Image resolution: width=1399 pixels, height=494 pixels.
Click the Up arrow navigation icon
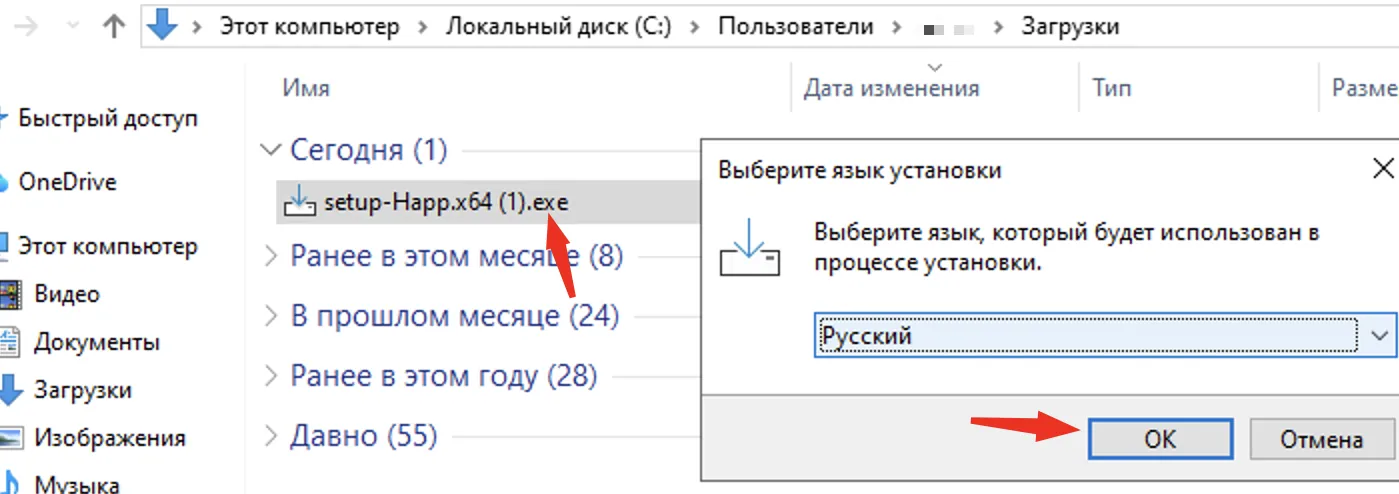coord(113,27)
